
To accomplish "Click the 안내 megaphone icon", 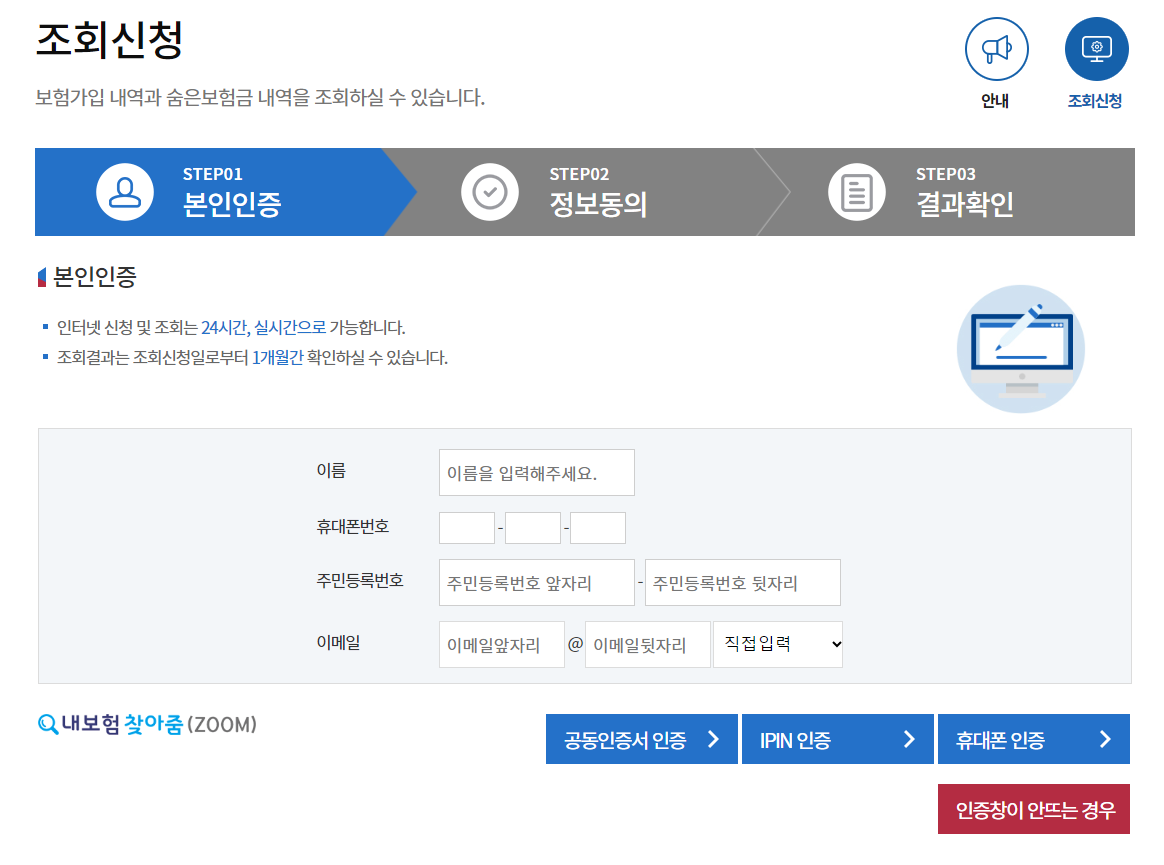I will [x=996, y=48].
